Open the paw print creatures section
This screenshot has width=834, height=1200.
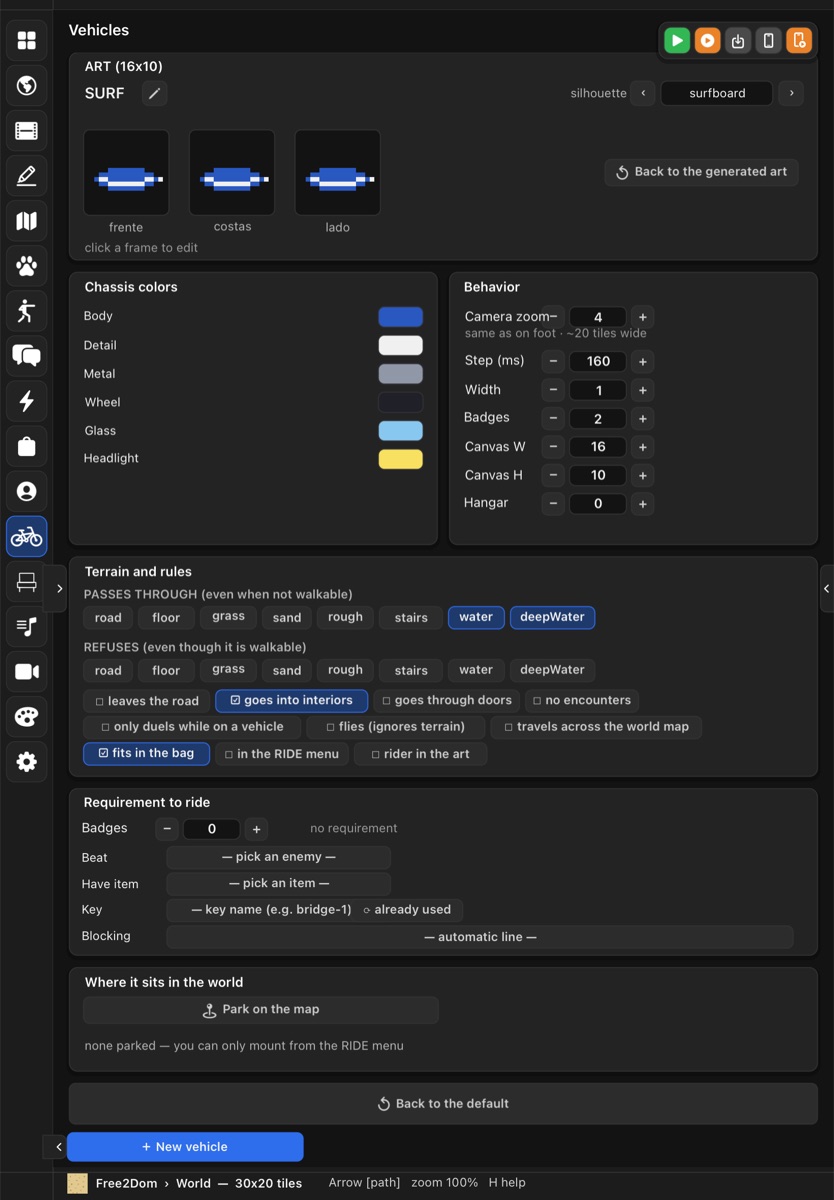(x=27, y=266)
